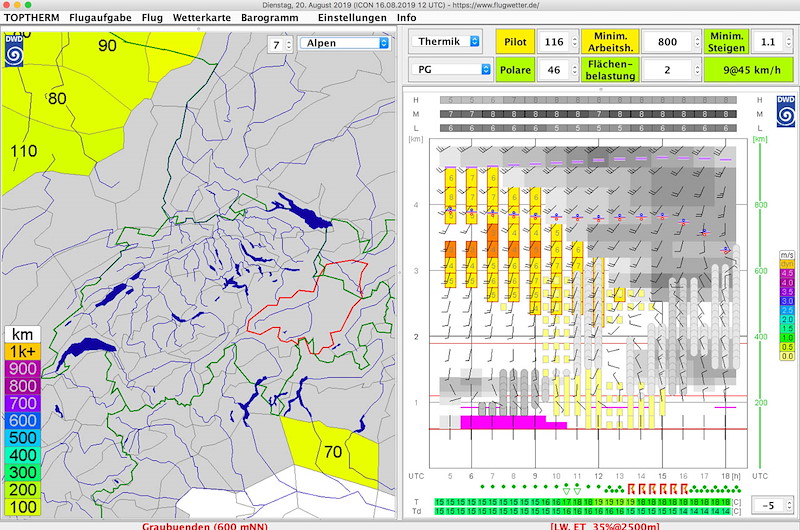Select the 100 yellow legend swatch
This screenshot has height=530, width=800.
point(22,508)
